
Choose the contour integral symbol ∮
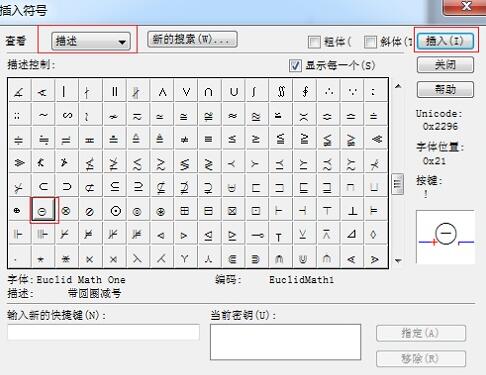click(x=305, y=91)
